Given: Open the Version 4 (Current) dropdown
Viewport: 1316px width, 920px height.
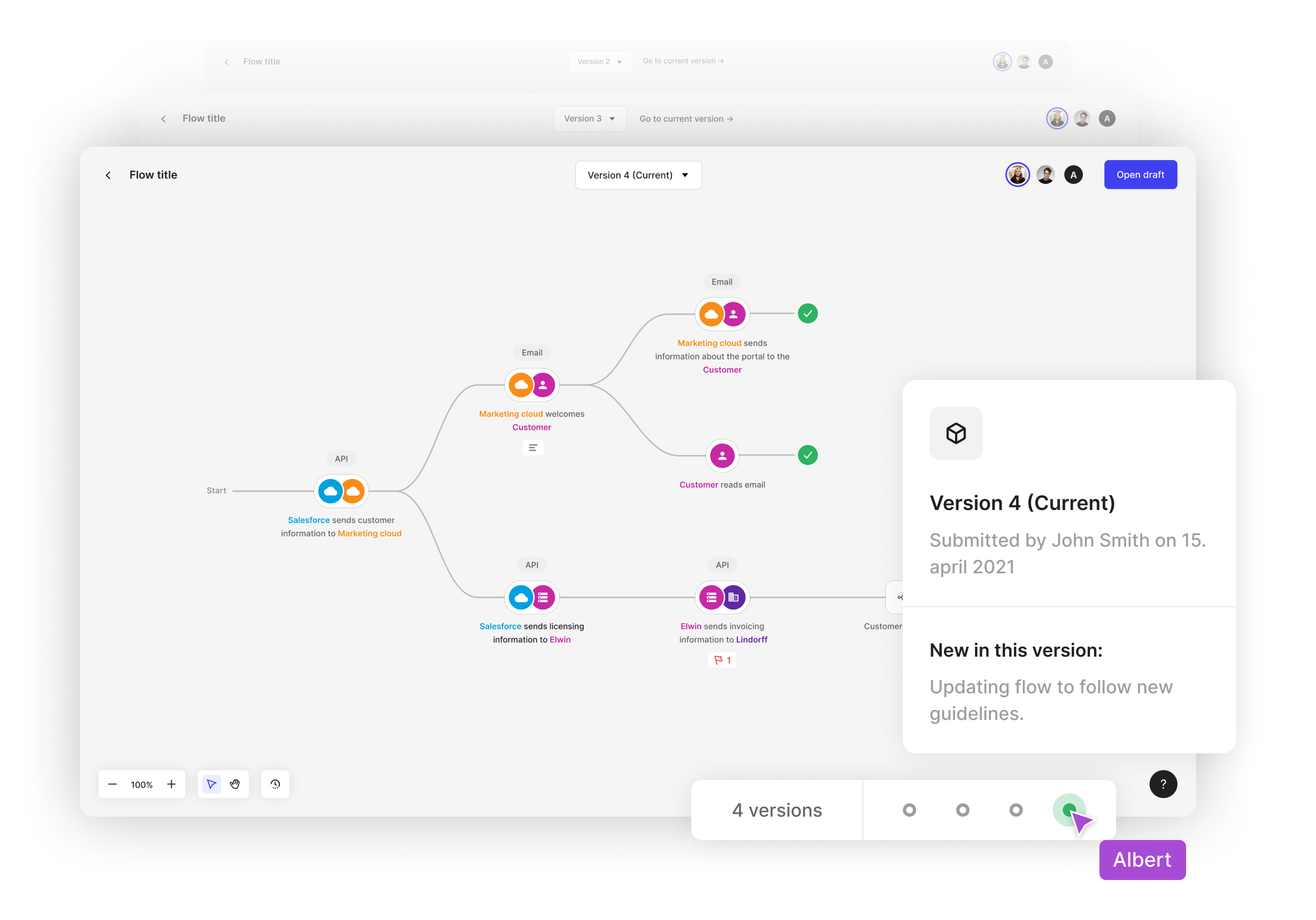Looking at the screenshot, I should pyautogui.click(x=638, y=175).
